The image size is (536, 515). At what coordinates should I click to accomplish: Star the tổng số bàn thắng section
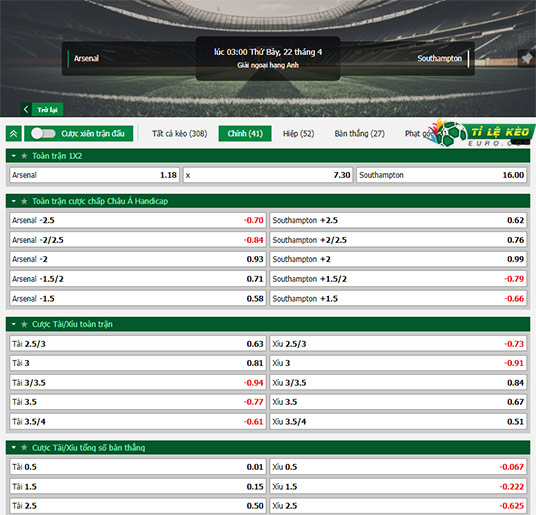pyautogui.click(x=24, y=448)
